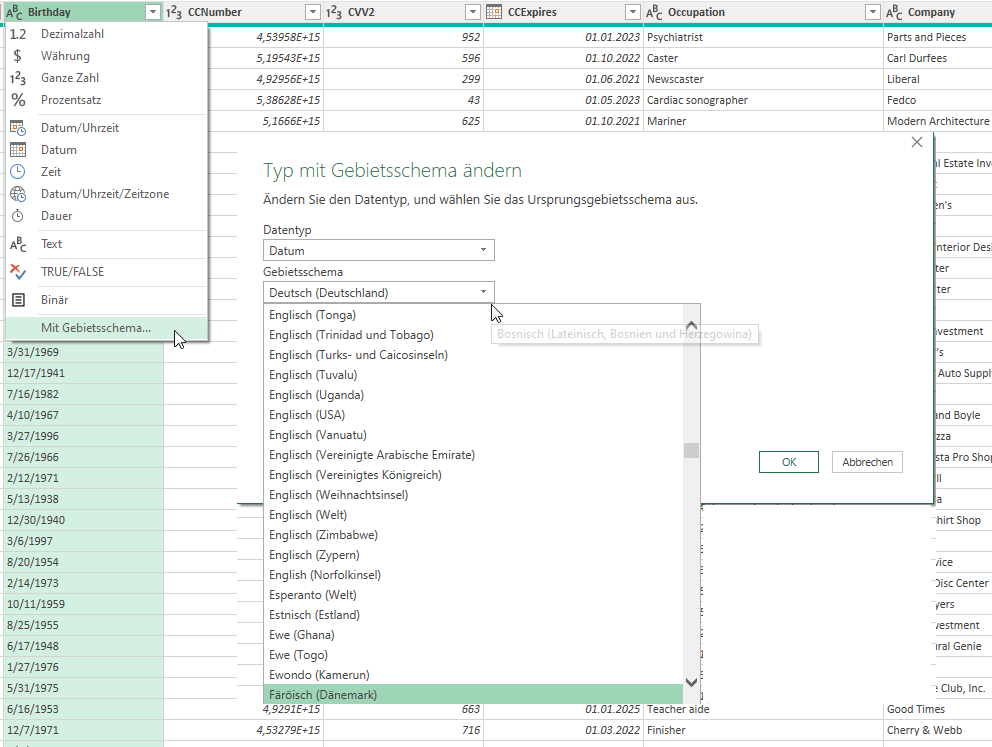
Task: Close the Gebietsschema dialog with X
Action: coord(917,143)
